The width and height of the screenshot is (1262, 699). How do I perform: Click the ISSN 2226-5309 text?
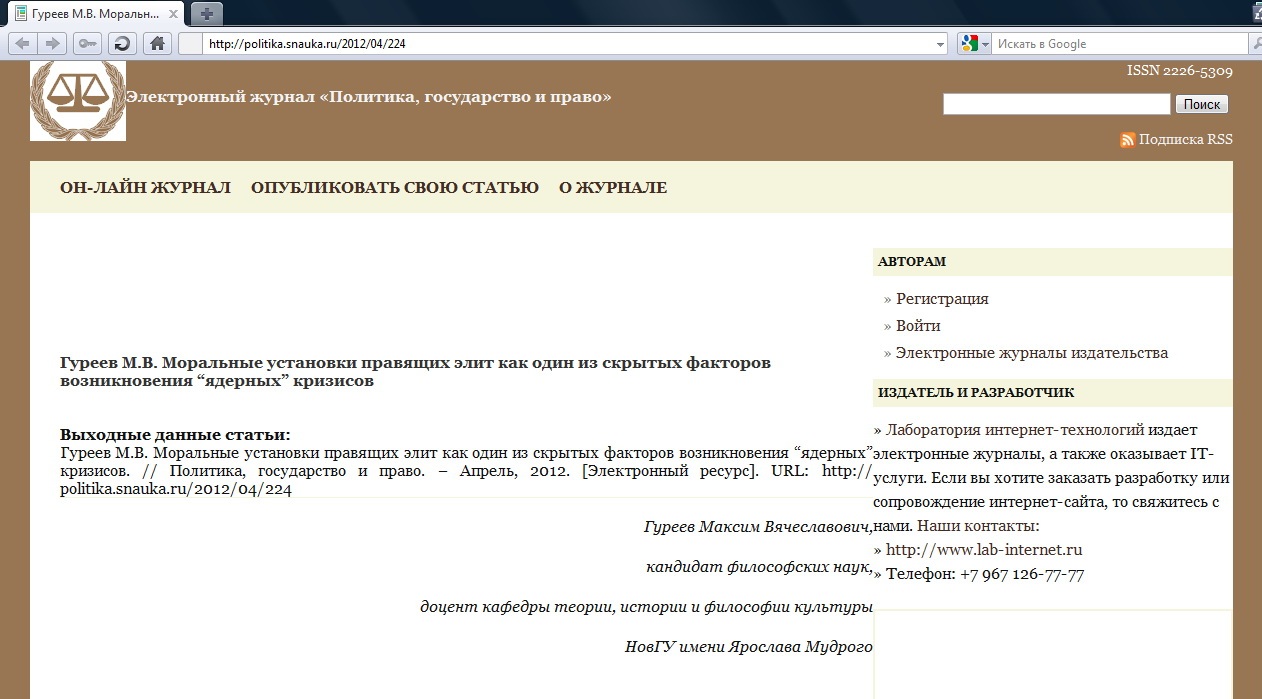tap(1180, 72)
